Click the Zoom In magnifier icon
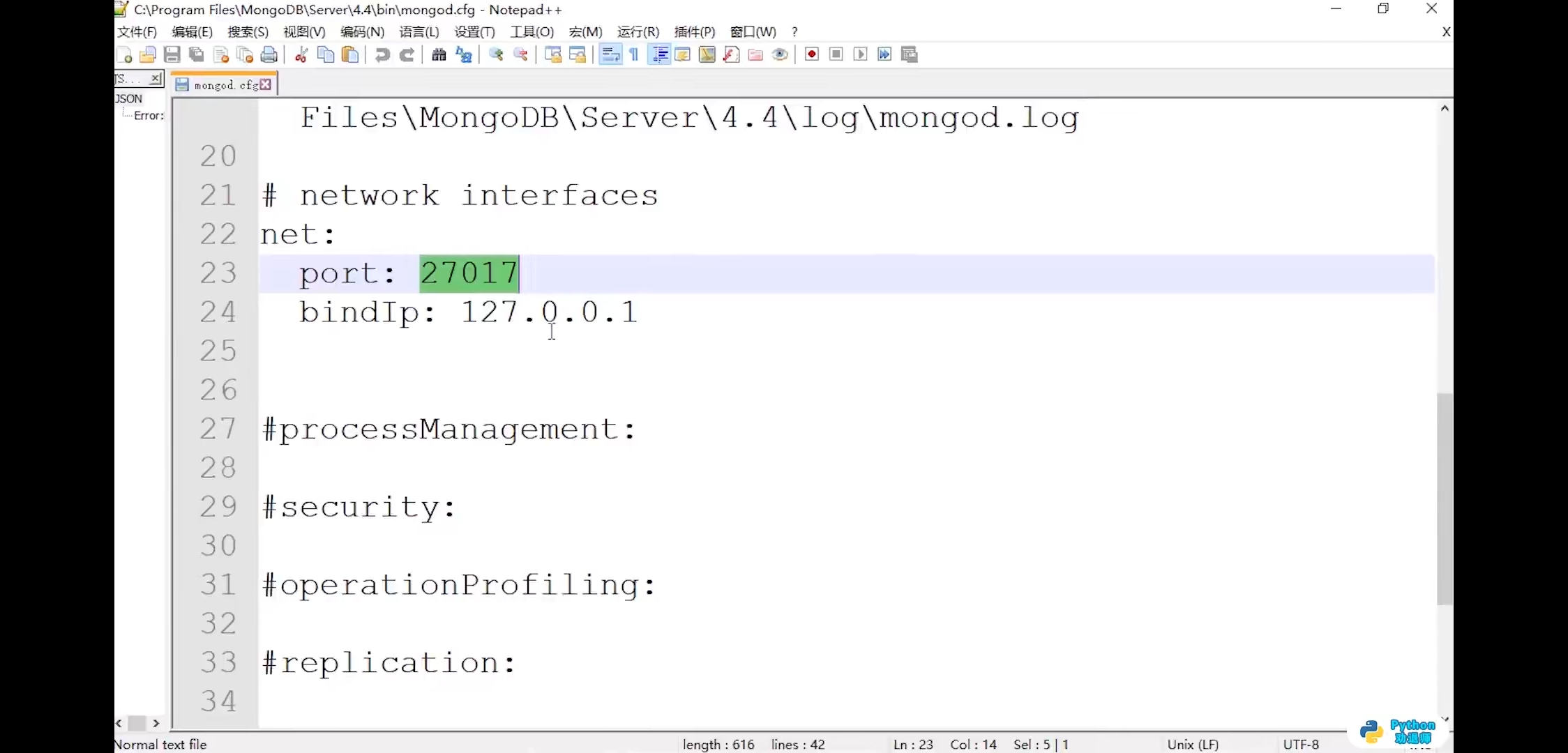This screenshot has width=1568, height=753. [x=496, y=54]
